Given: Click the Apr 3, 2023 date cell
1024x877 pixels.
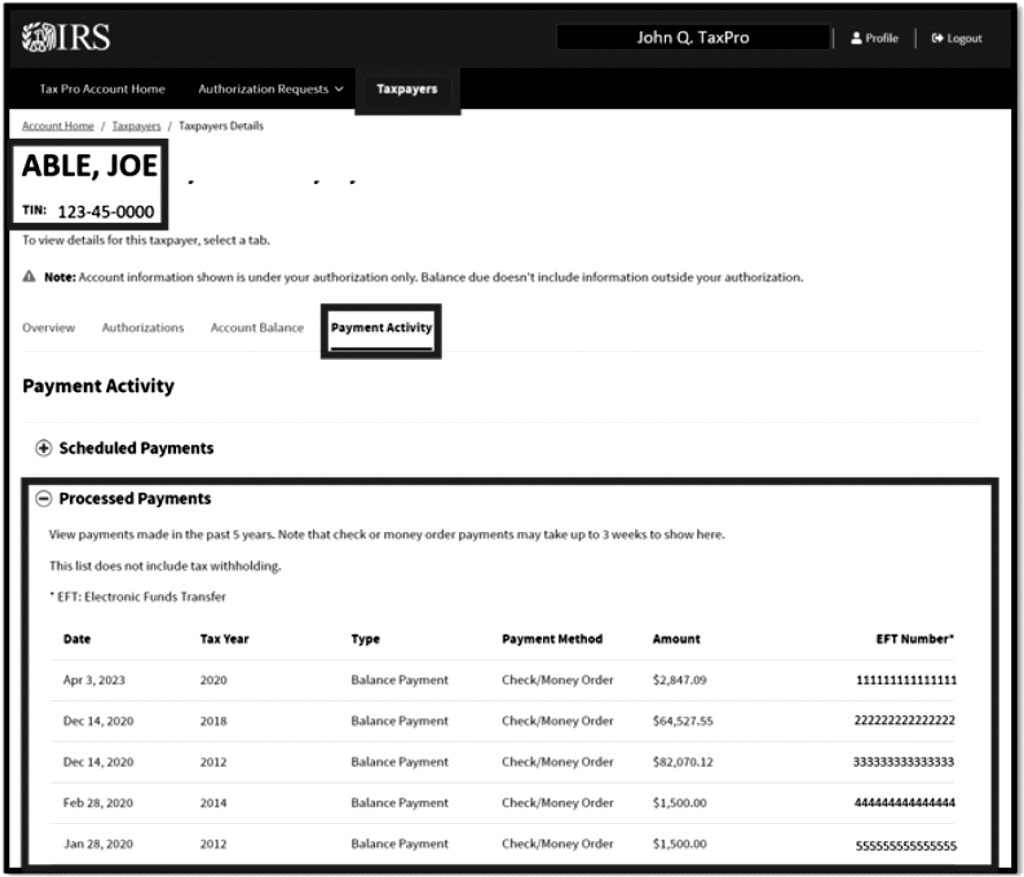Looking at the screenshot, I should [94, 680].
